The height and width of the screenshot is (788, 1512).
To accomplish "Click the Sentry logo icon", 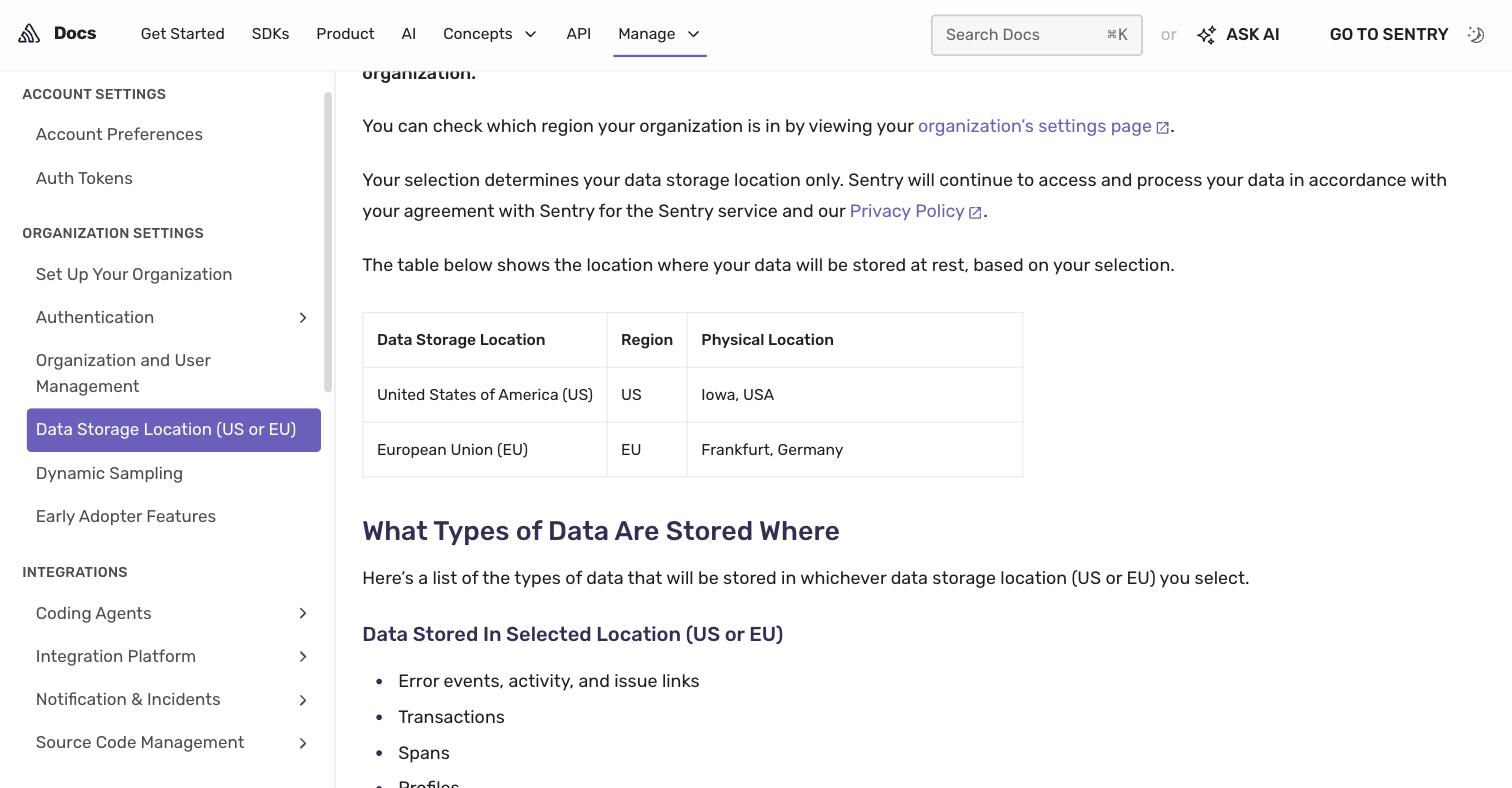I will (29, 34).
